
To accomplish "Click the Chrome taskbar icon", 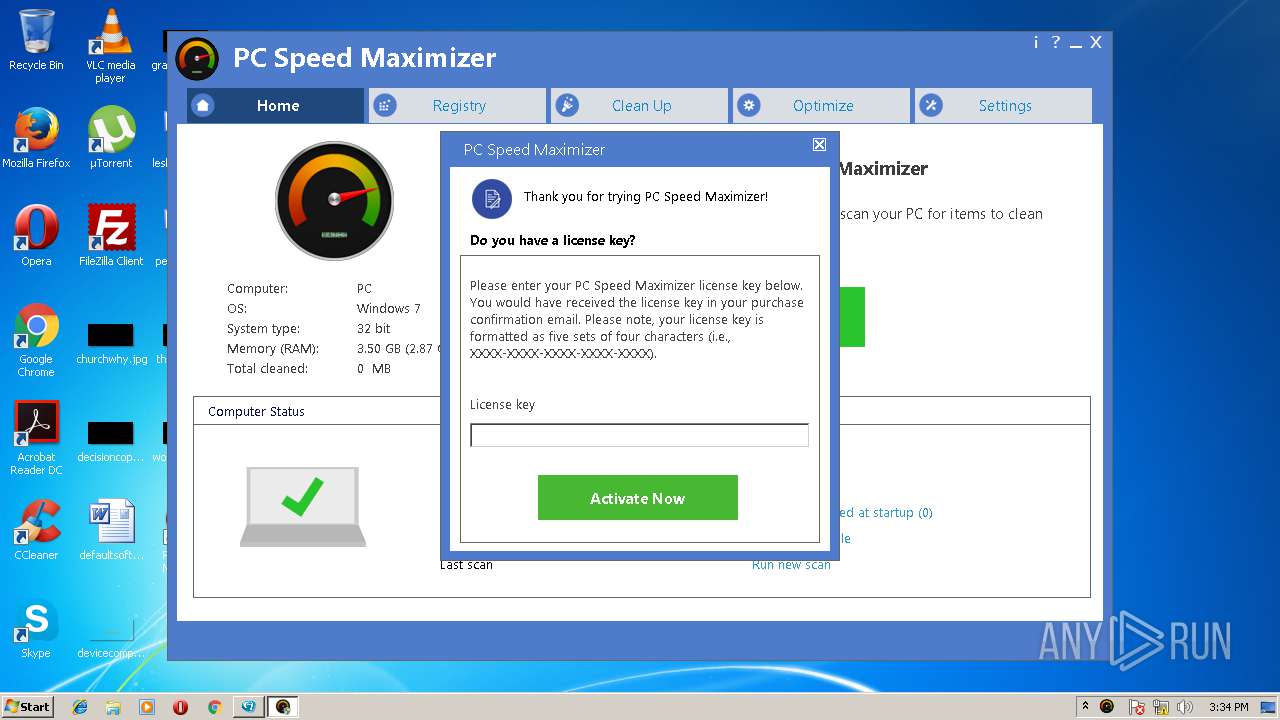I will point(214,707).
